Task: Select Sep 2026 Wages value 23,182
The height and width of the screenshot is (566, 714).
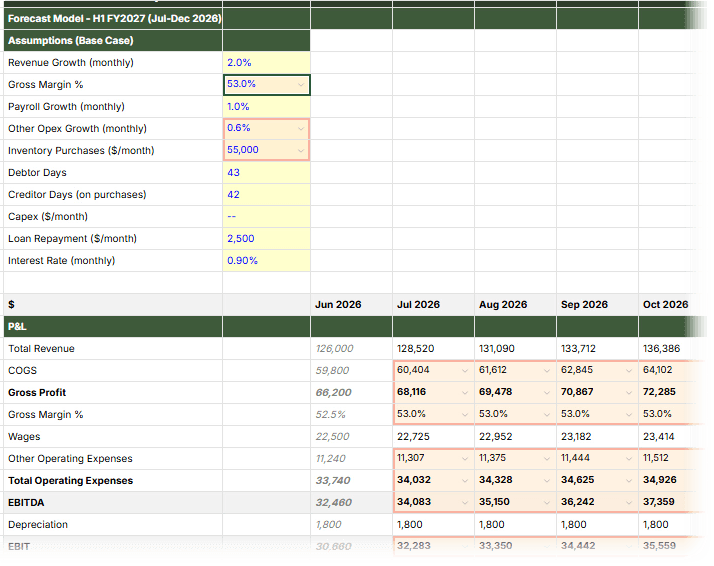Action: (x=597, y=437)
